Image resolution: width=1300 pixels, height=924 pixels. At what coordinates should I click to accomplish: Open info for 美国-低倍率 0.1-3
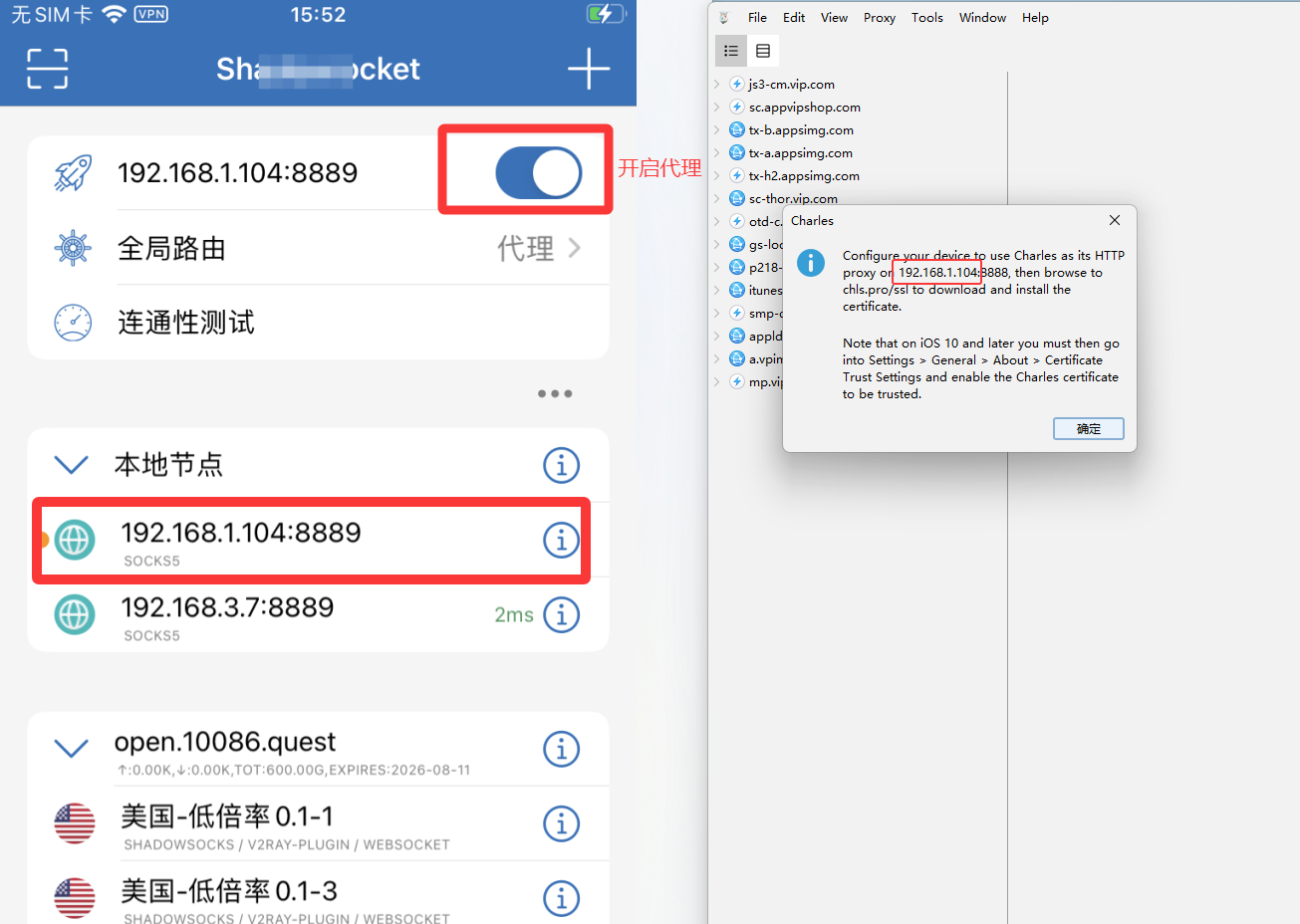tap(562, 898)
